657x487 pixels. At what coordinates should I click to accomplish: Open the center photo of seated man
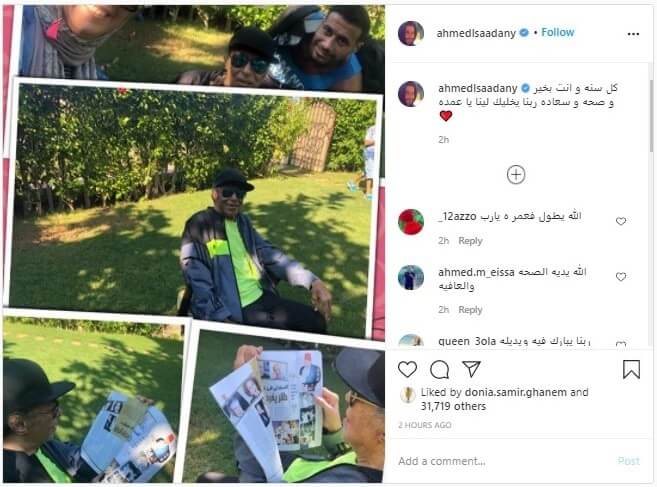pyautogui.click(x=193, y=210)
